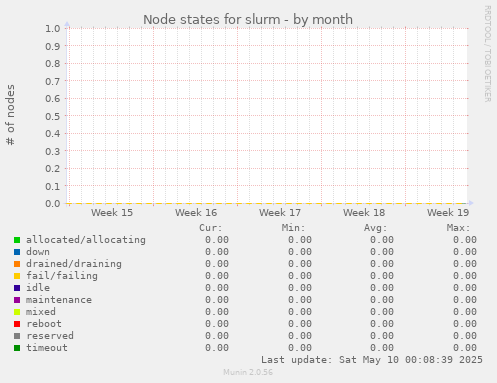Image resolution: width=497 pixels, height=383 pixels.
Task: Click the 'idle' legend label
Action: pos(38,288)
